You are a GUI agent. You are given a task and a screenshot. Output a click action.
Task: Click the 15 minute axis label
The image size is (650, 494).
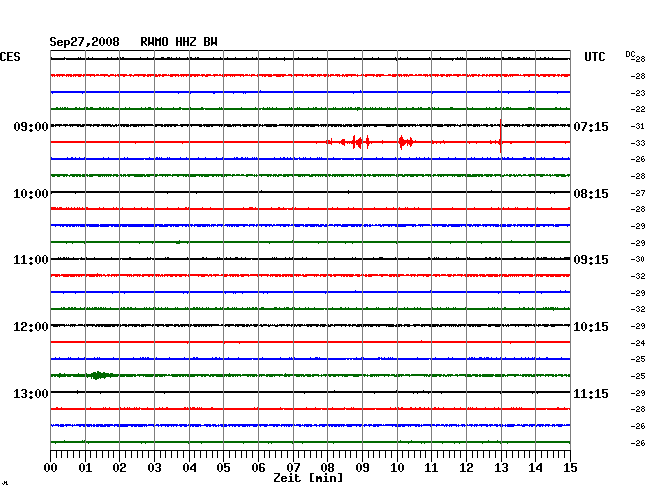[x=570, y=468]
